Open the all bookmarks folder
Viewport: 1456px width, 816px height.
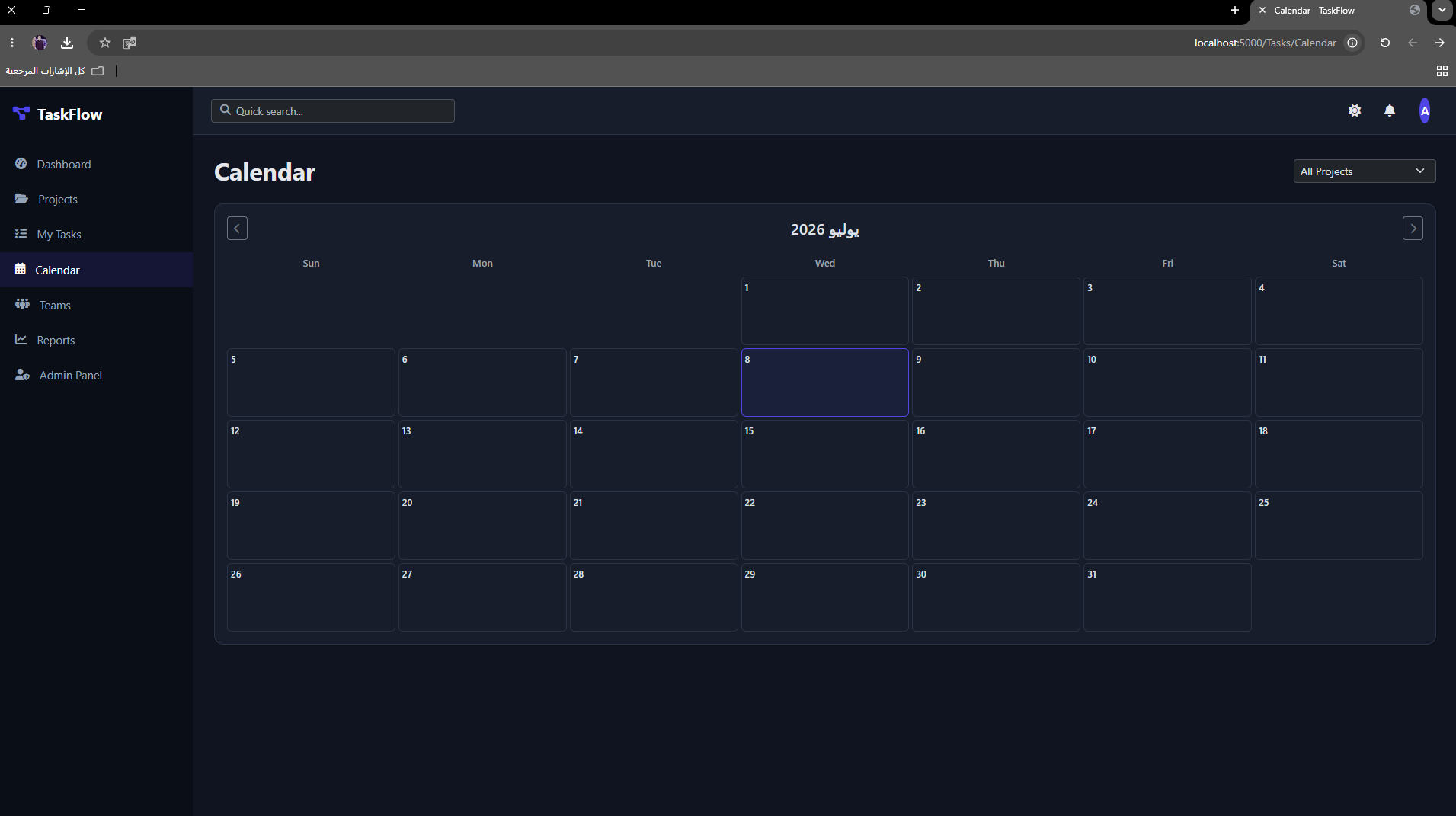(54, 71)
